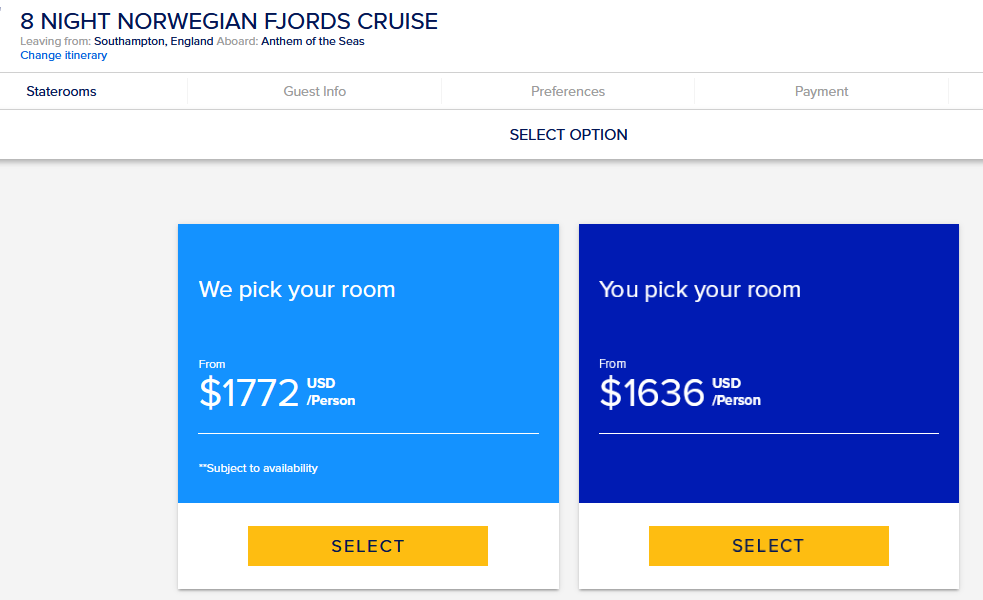Click Southampton, England departure text
This screenshot has width=983, height=600.
(154, 41)
